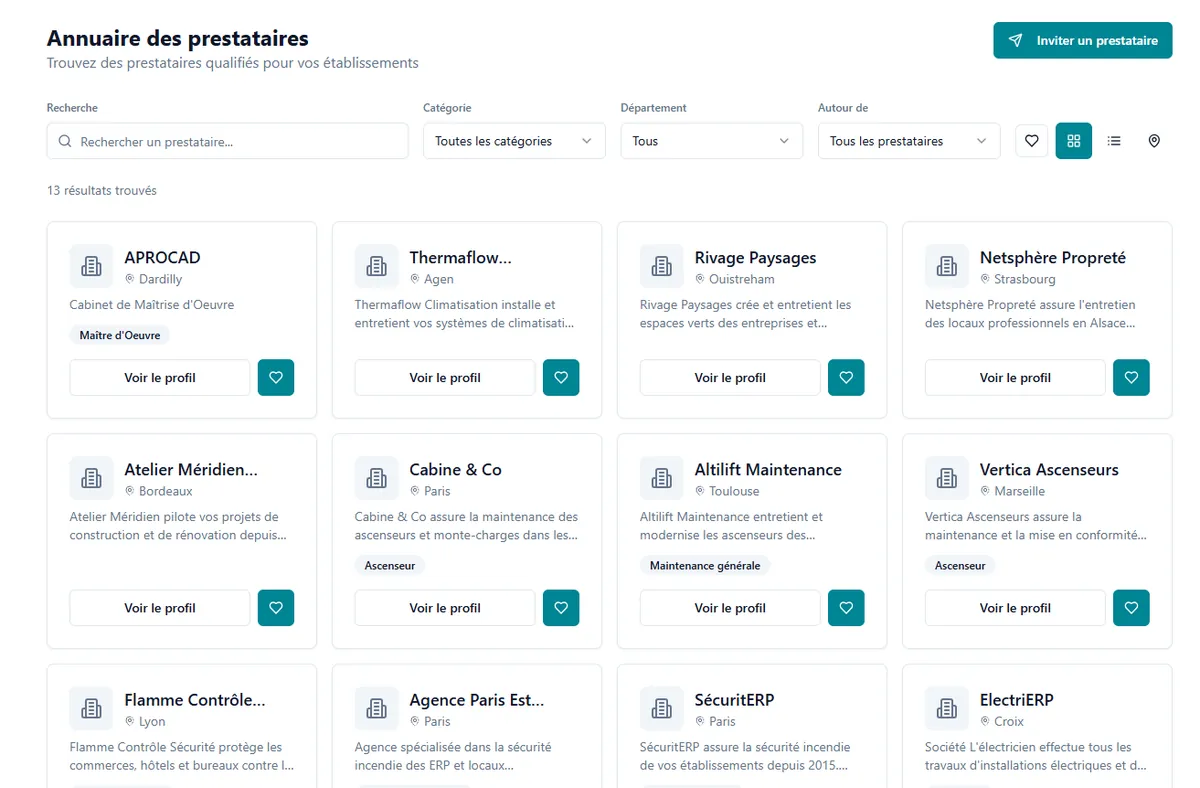1200x788 pixels.
Task: Click the Inviter un prestataire button
Action: [x=1082, y=41]
